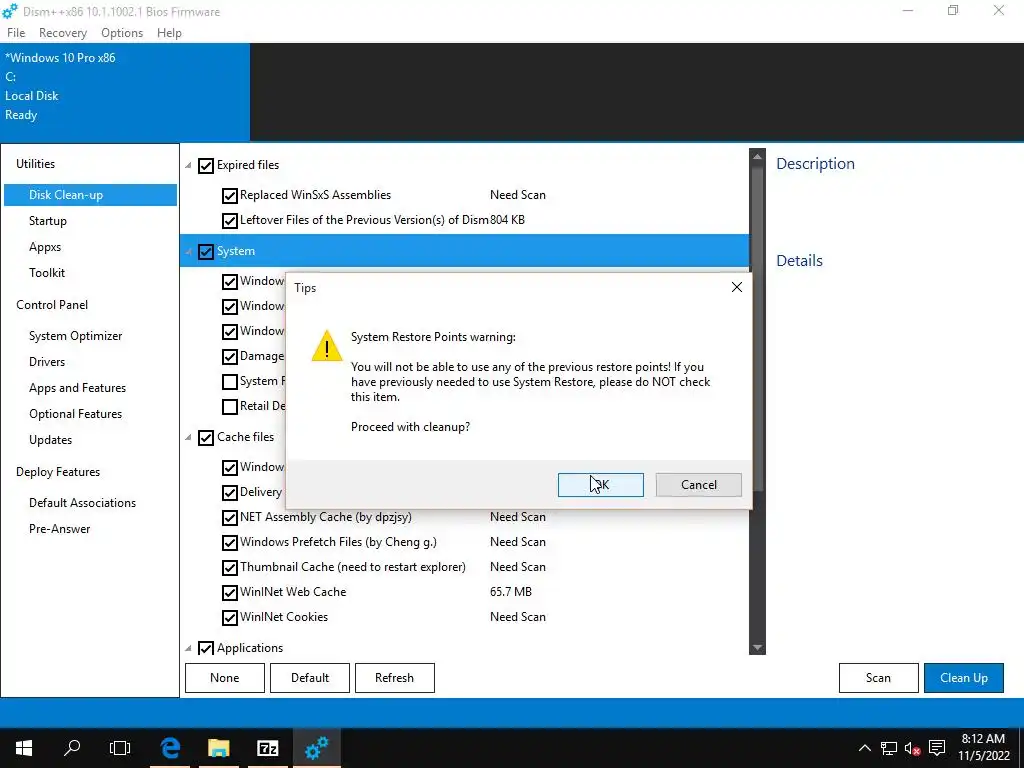Click the Dism++ gear icon in title bar
The width and height of the screenshot is (1024, 768).
point(10,11)
